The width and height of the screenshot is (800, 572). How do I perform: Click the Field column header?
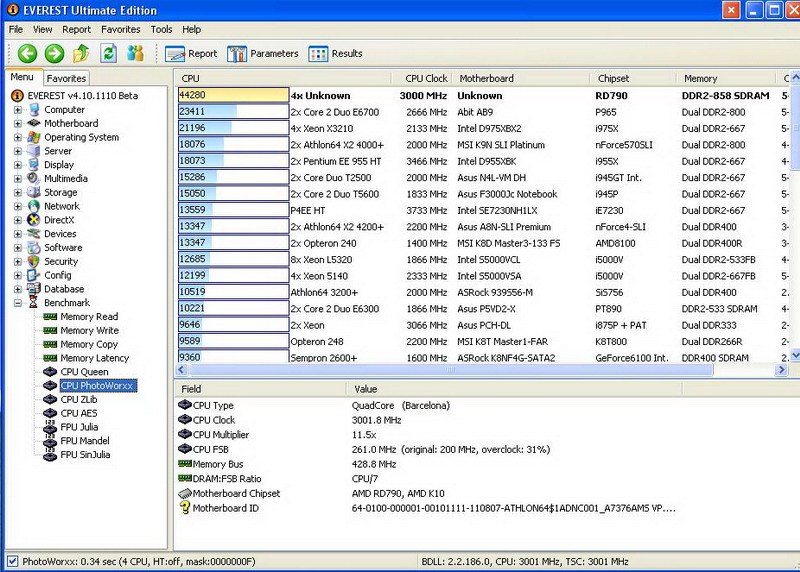pyautogui.click(x=260, y=389)
